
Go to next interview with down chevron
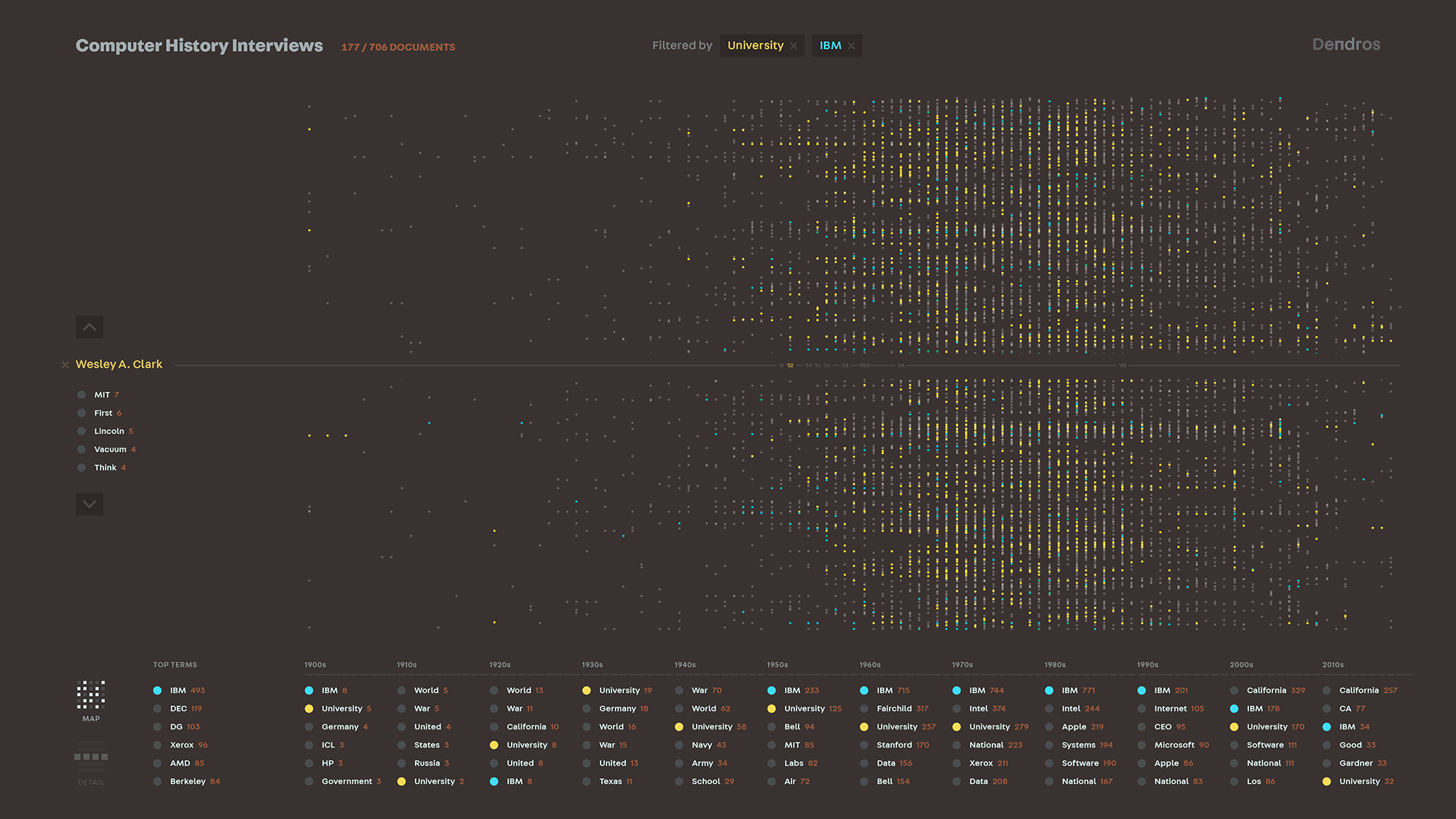coord(90,504)
